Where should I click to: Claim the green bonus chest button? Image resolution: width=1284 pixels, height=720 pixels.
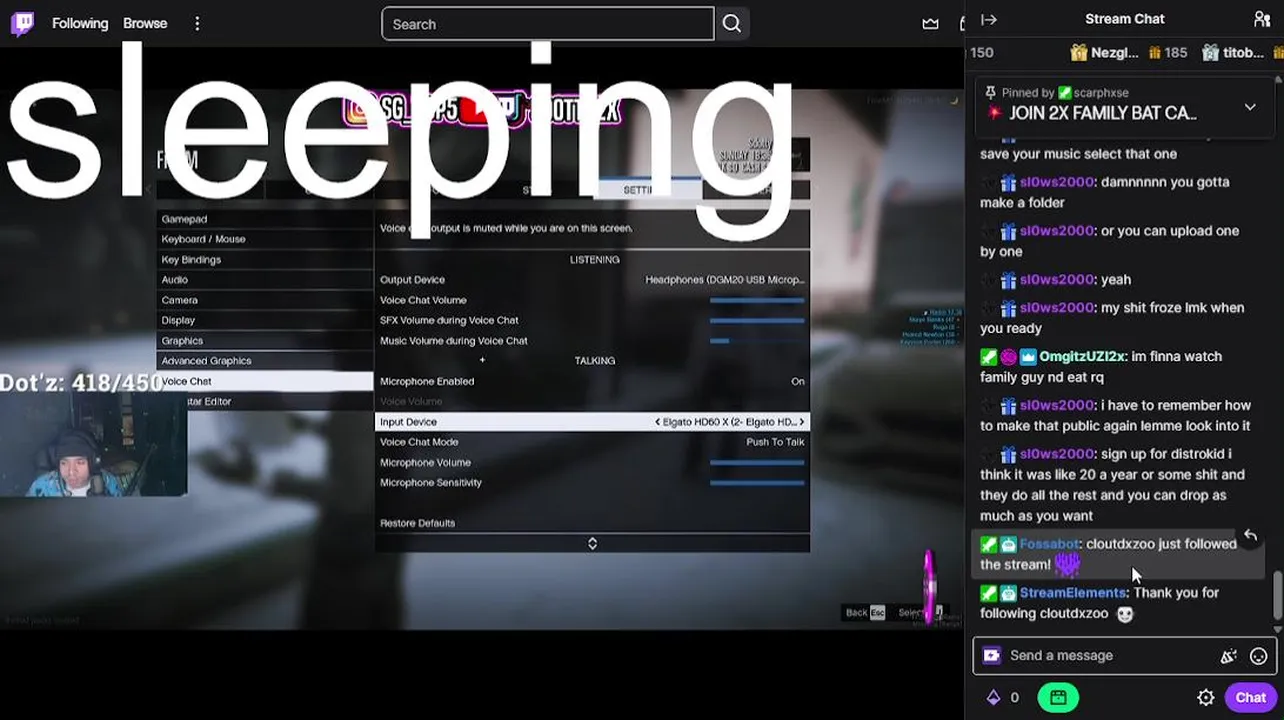[1058, 698]
